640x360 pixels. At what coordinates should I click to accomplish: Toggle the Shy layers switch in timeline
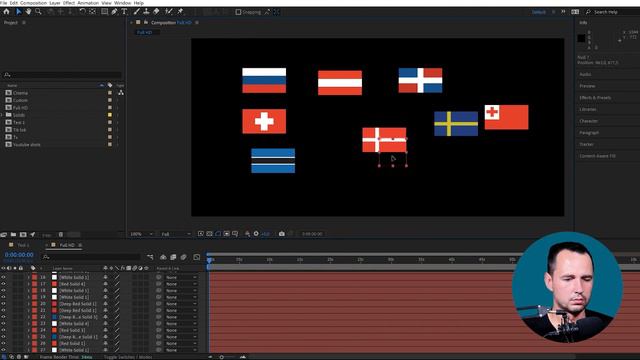pos(163,257)
